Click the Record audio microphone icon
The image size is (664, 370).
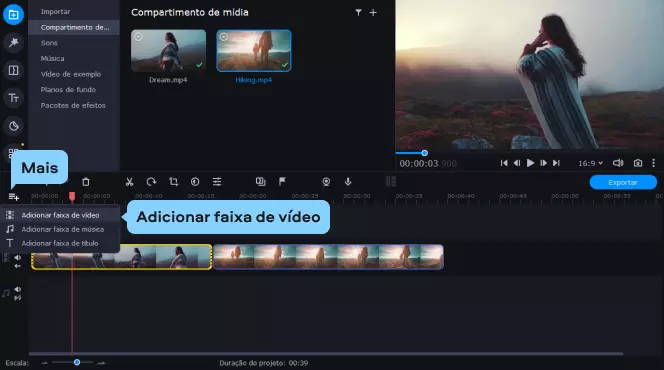[x=348, y=182]
